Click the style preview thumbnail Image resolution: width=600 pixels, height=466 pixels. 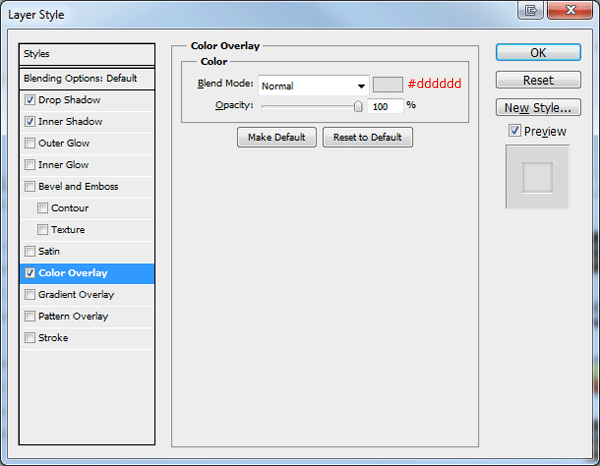538,176
